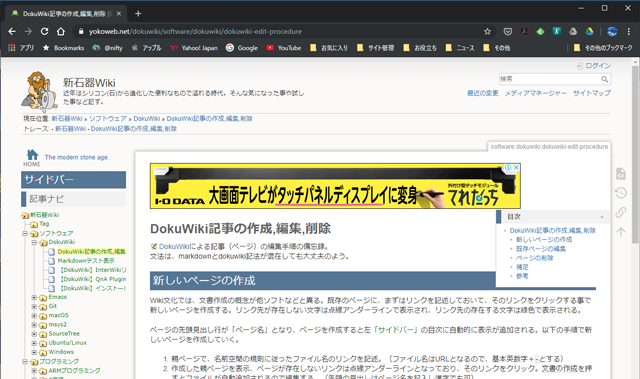Collapse the 目次 table of contents

(602, 217)
